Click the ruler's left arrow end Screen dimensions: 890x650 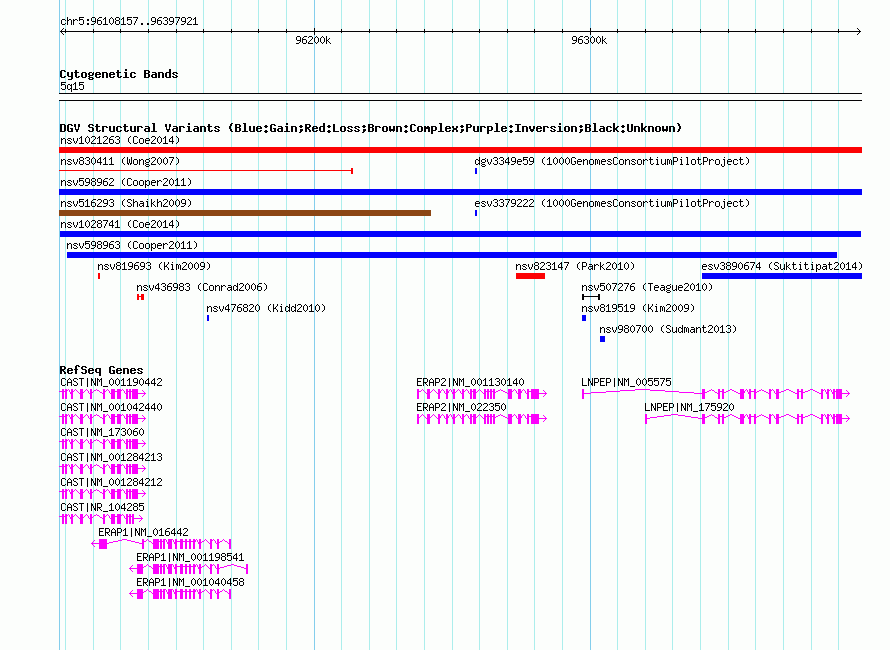tap(63, 31)
